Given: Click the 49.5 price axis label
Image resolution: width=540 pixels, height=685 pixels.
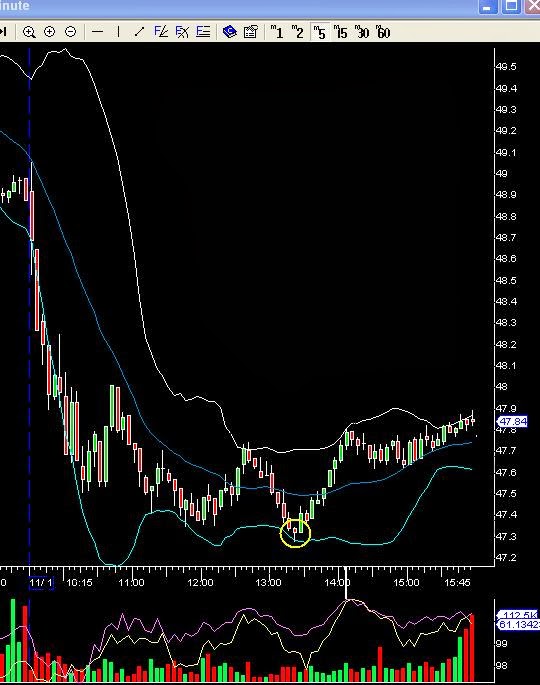Looking at the screenshot, I should pyautogui.click(x=506, y=66).
